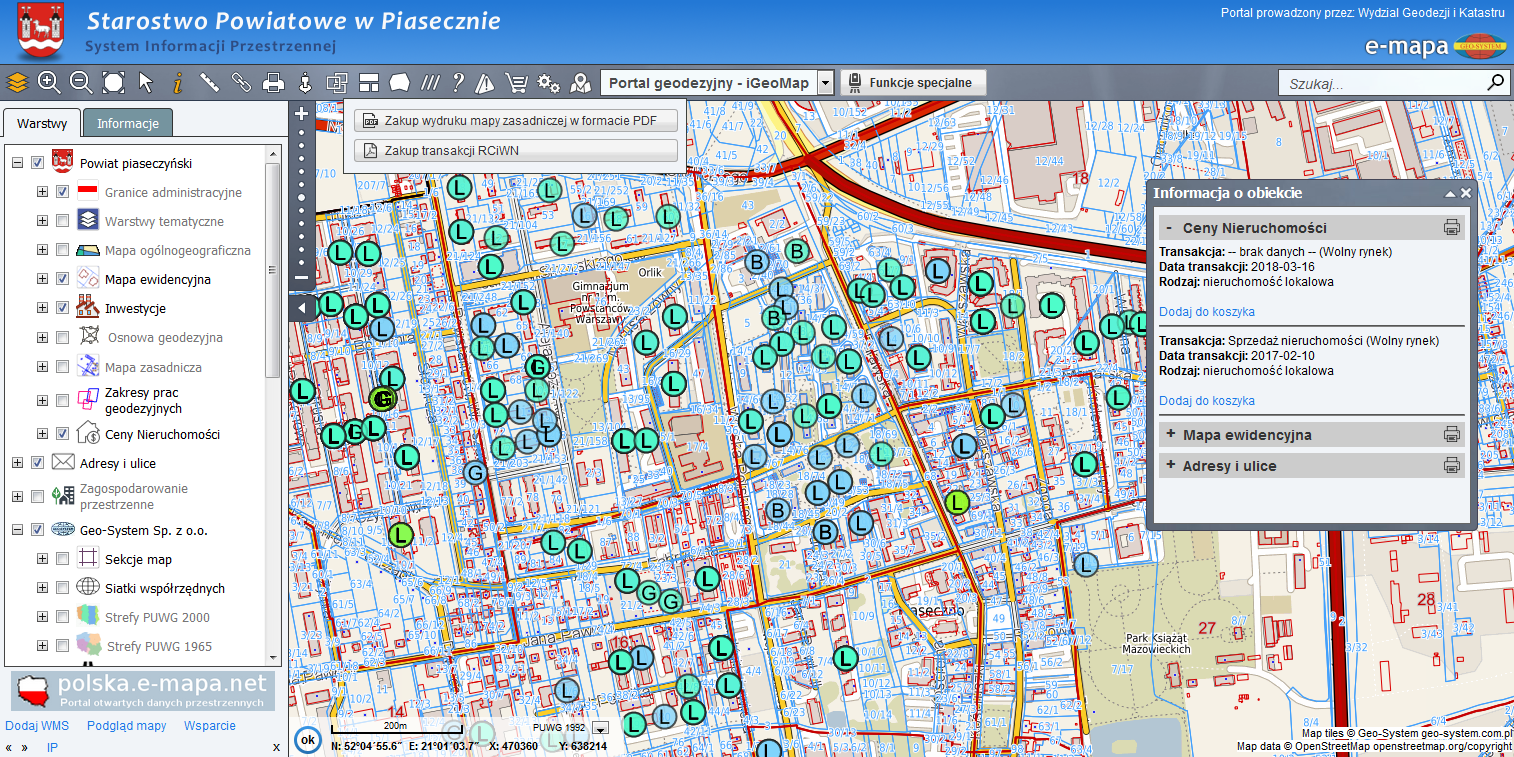This screenshot has height=757, width=1514.
Task: Click the warning triangle icon
Action: [486, 82]
